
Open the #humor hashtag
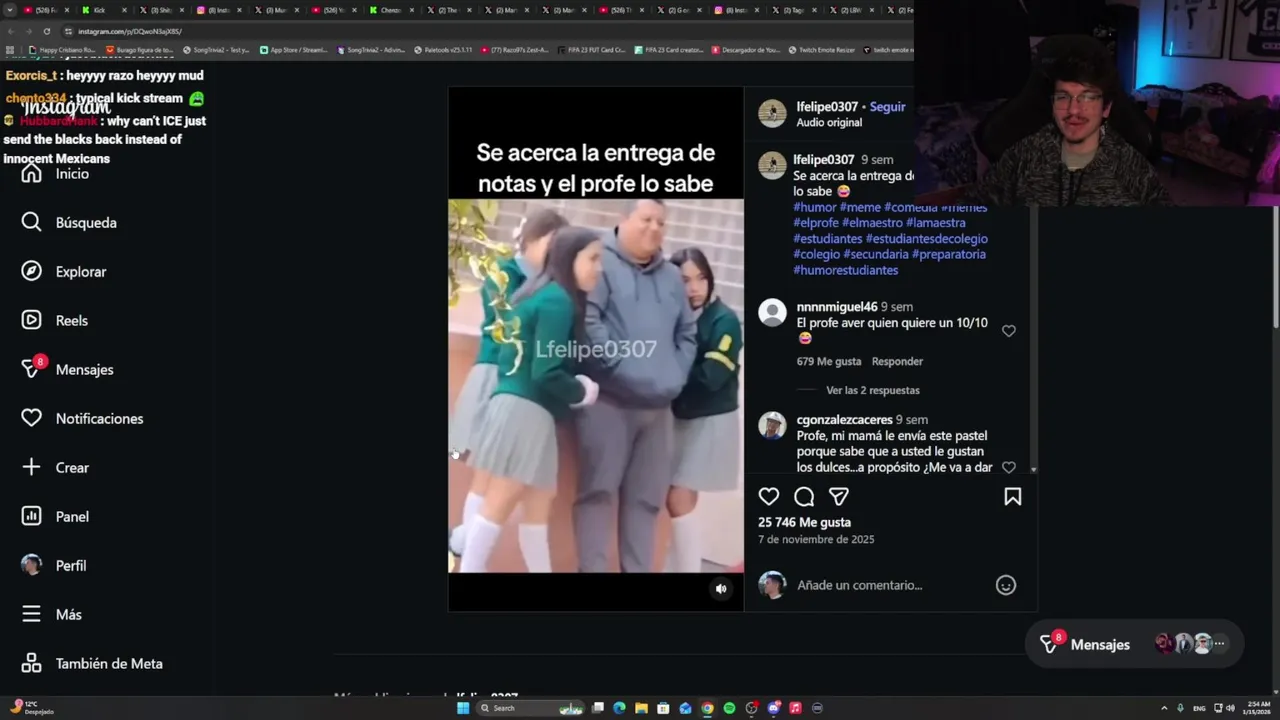[x=815, y=207]
